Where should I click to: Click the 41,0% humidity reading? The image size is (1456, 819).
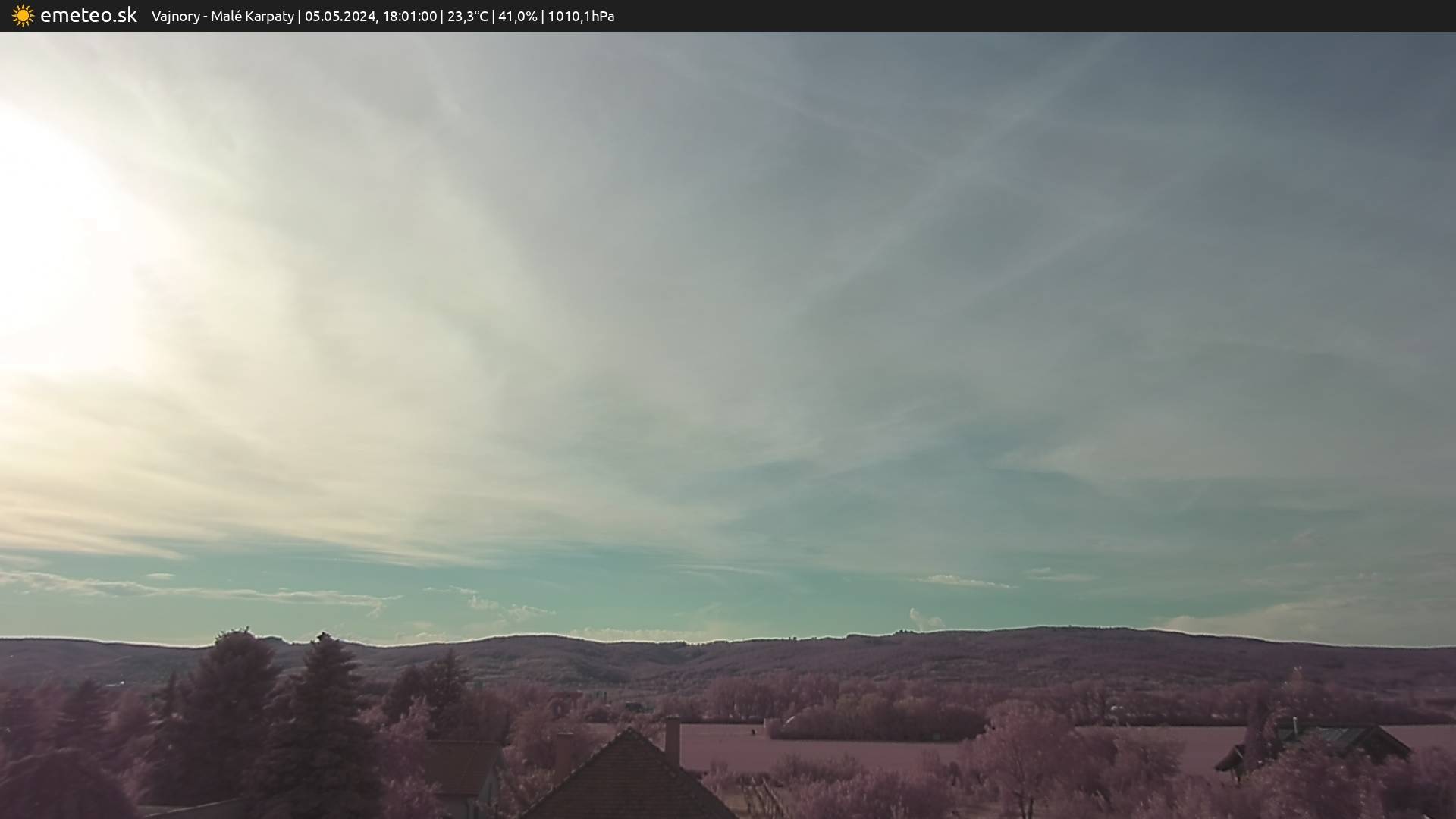point(517,16)
